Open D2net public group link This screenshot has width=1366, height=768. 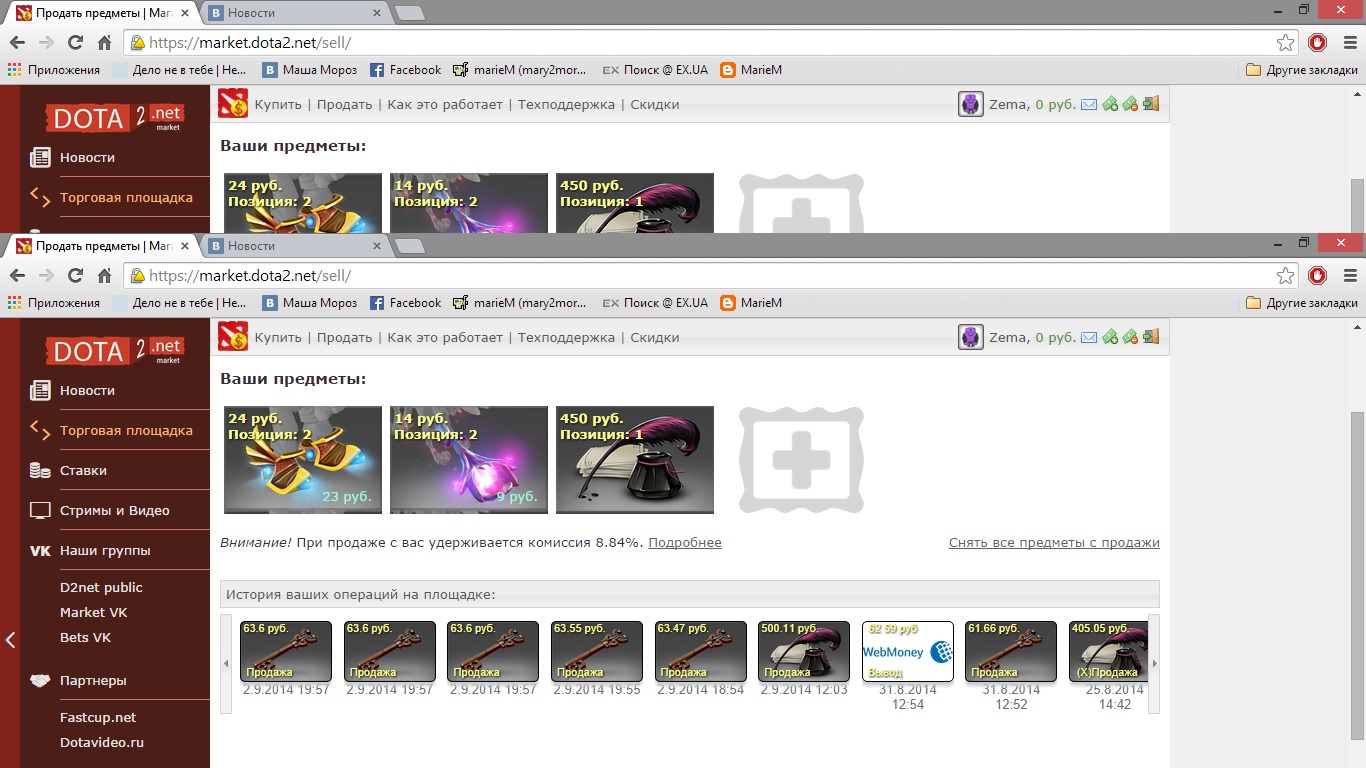(x=101, y=587)
